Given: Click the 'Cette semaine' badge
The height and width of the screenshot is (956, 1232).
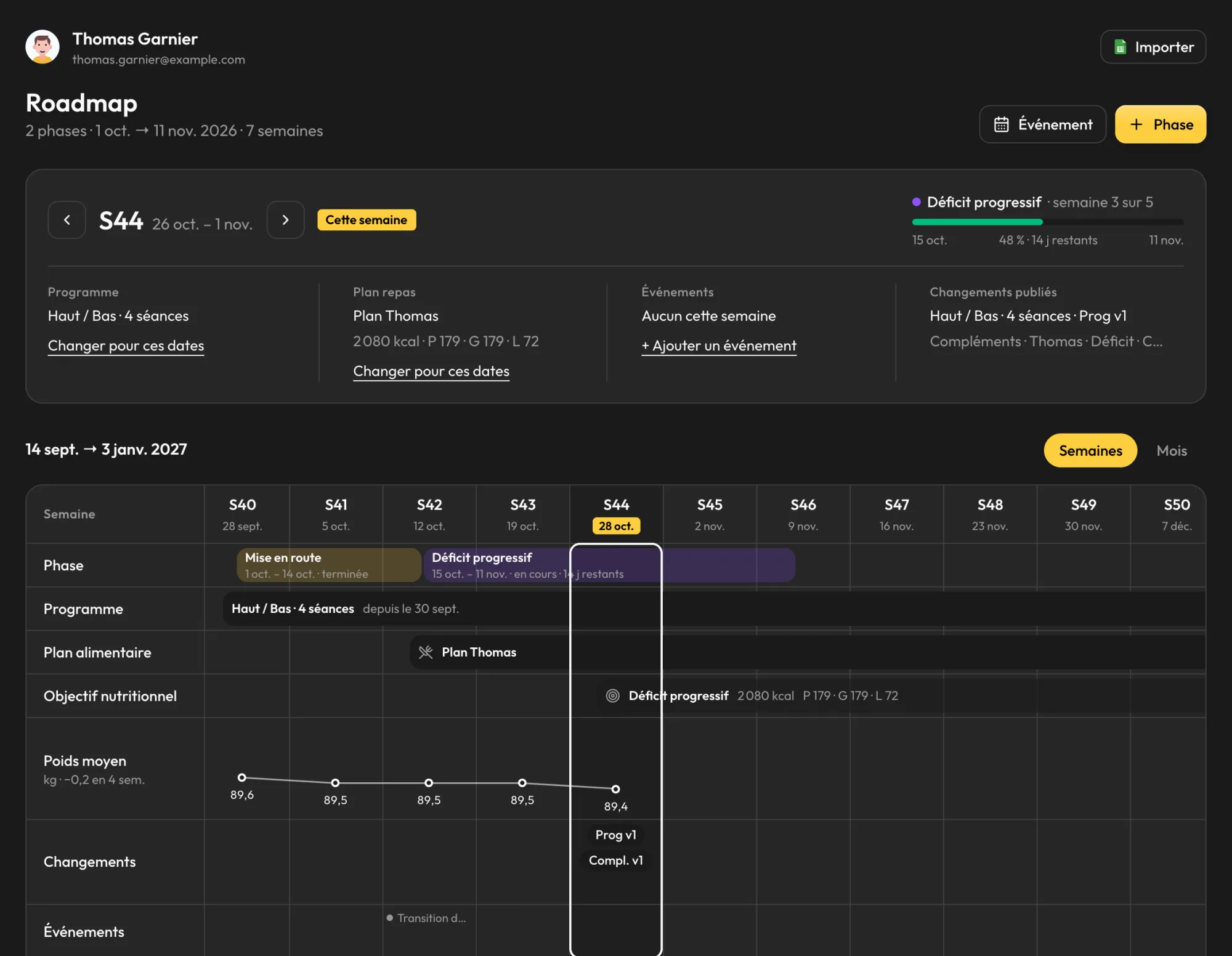Looking at the screenshot, I should pos(367,220).
